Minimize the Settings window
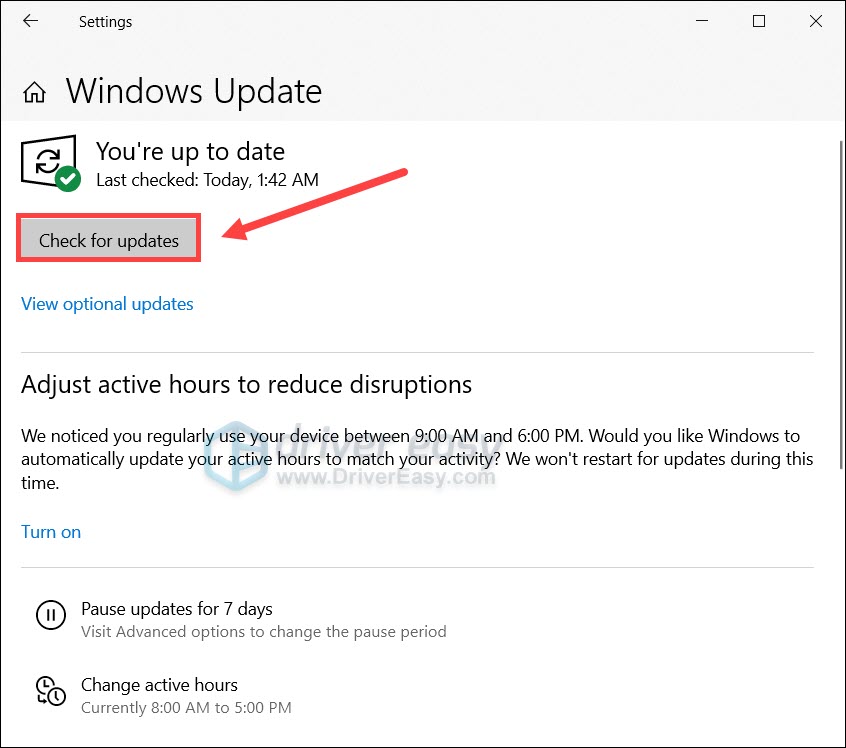Viewport: 846px width, 748px height. pyautogui.click(x=703, y=21)
